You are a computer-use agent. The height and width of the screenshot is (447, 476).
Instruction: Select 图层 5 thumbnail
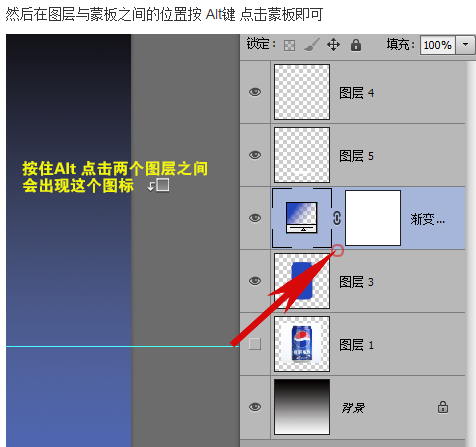coord(302,155)
